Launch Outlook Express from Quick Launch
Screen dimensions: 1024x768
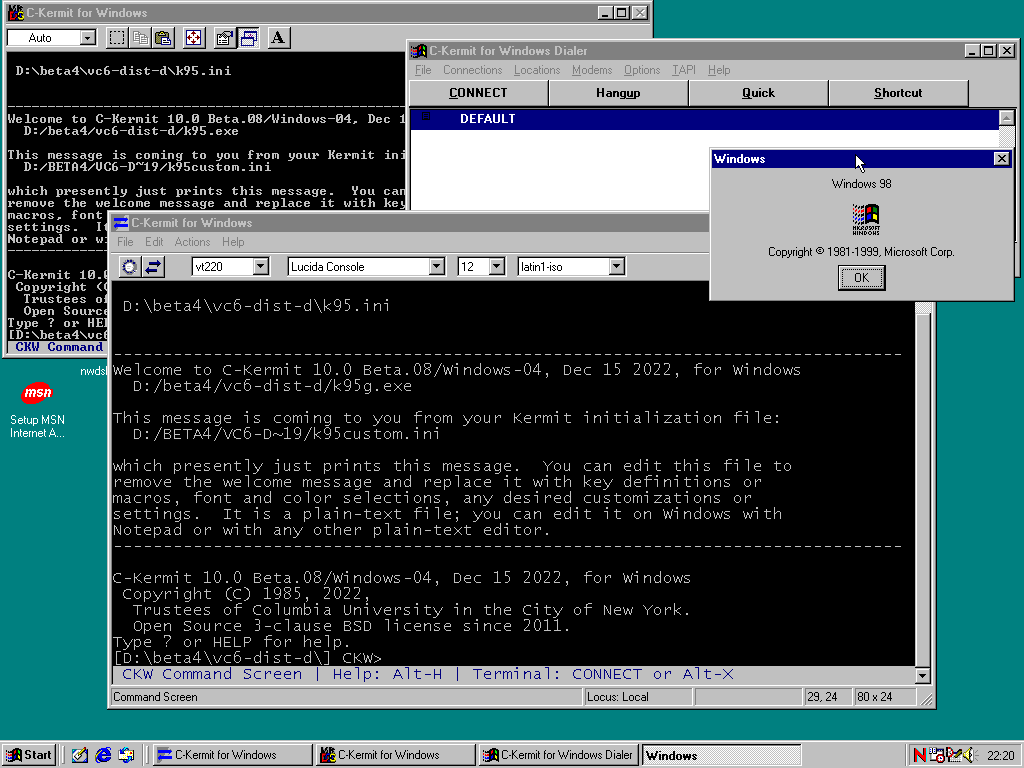click(x=127, y=755)
